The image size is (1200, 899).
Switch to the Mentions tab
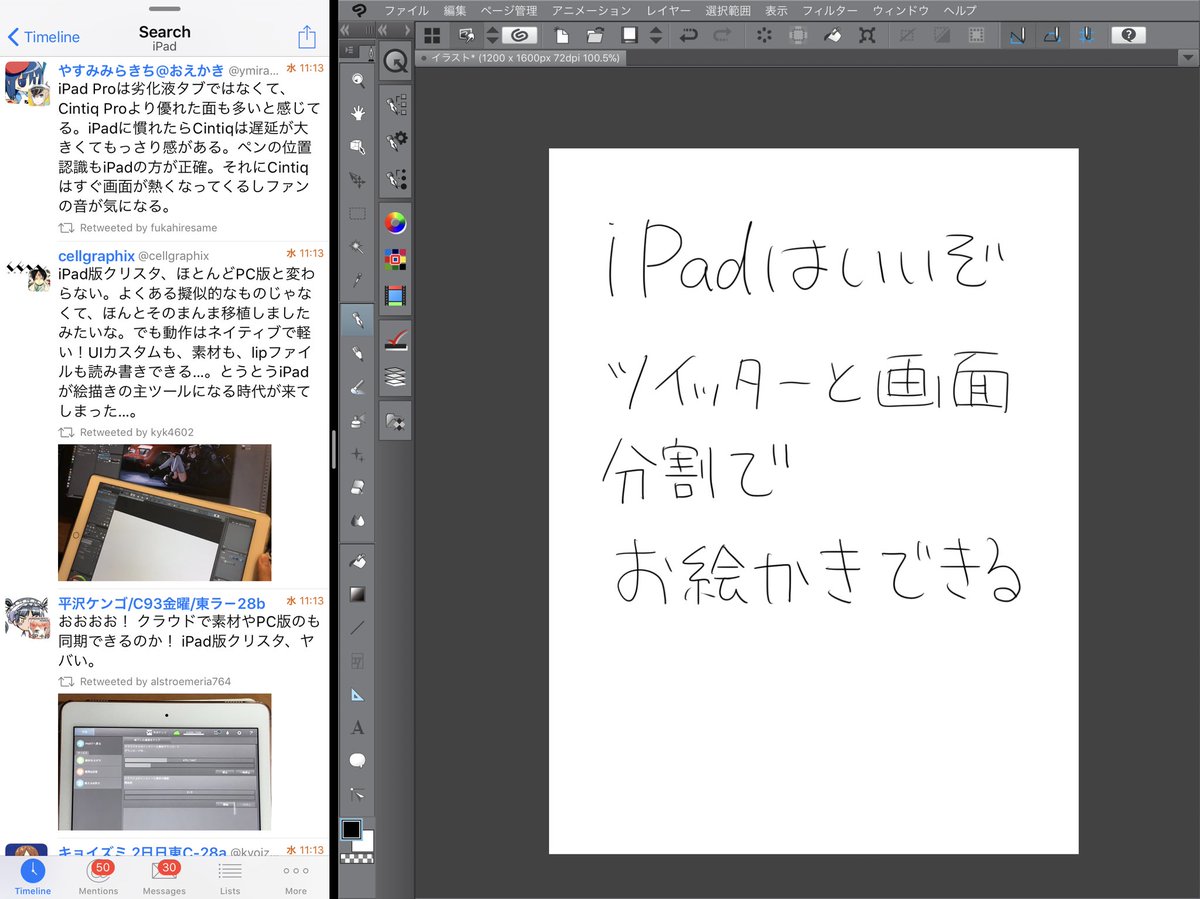coord(98,876)
